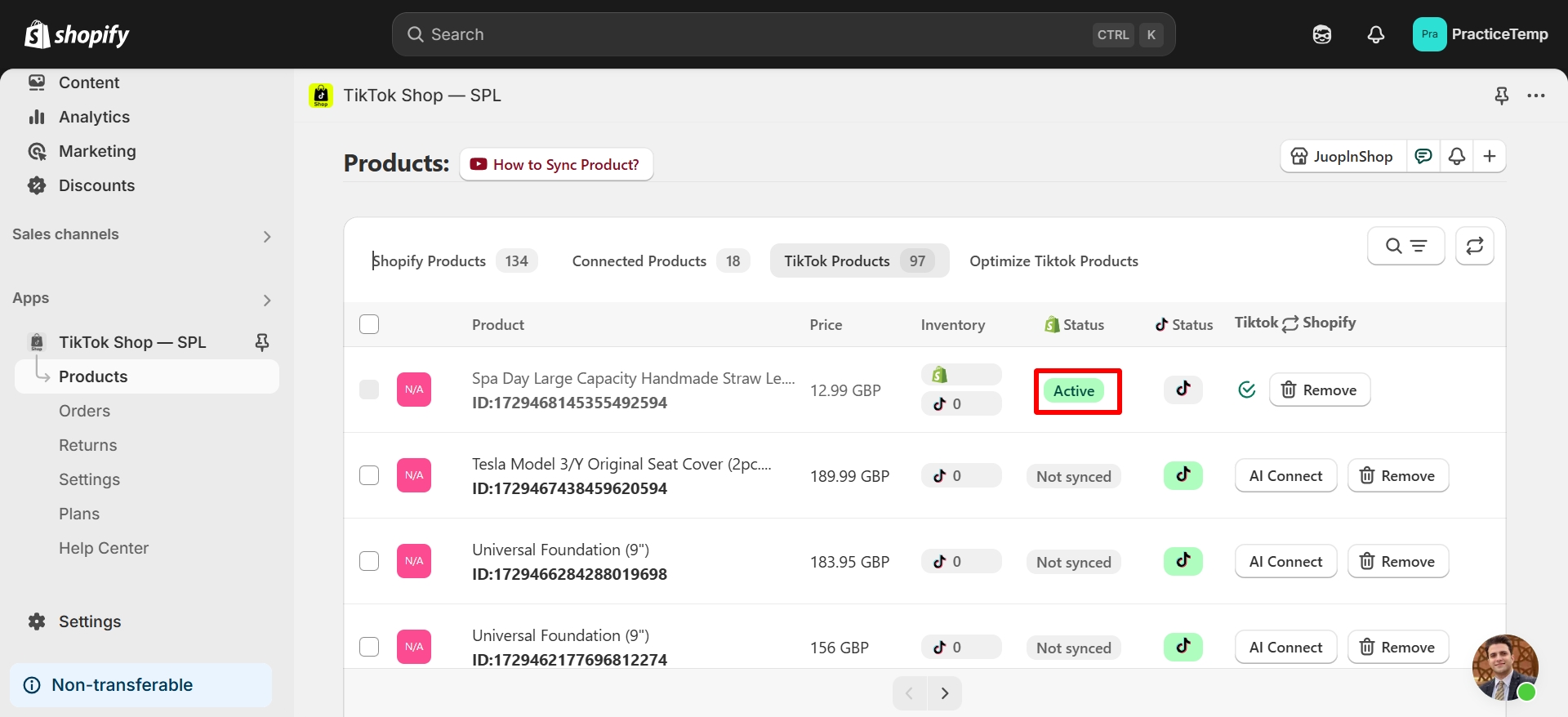Pin the TikTok Shop app page
This screenshot has width=1568, height=717.
tap(1501, 96)
